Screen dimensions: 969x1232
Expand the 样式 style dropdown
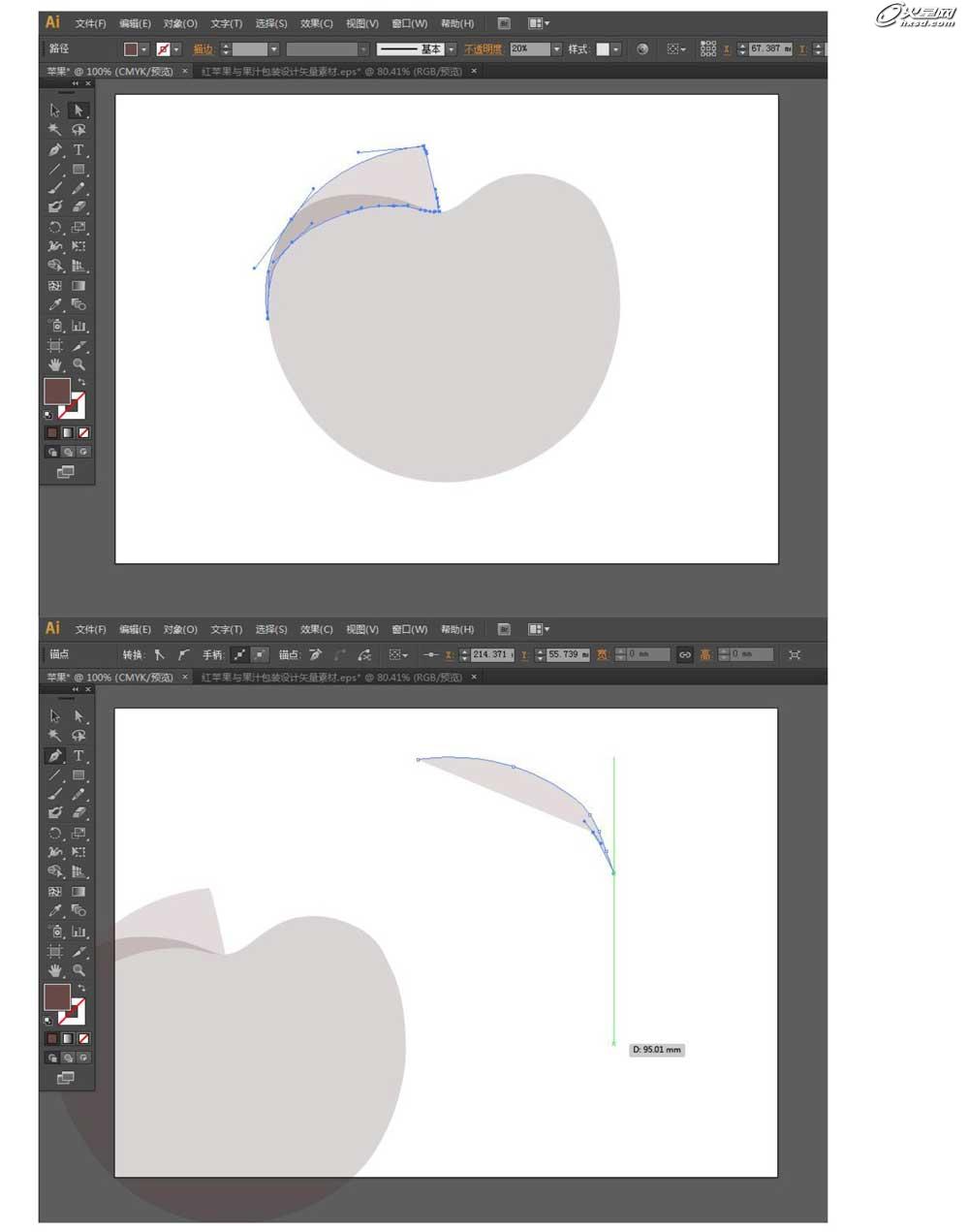615,49
